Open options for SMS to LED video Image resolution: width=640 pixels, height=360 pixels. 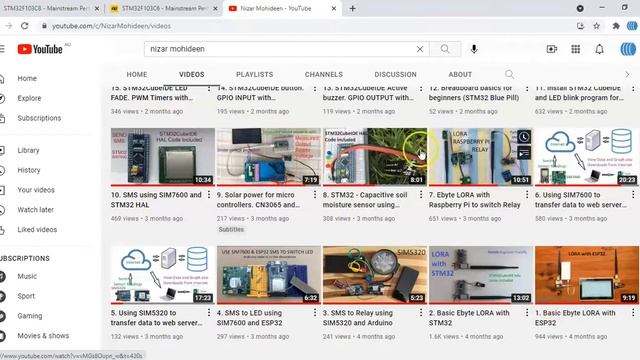[315, 313]
